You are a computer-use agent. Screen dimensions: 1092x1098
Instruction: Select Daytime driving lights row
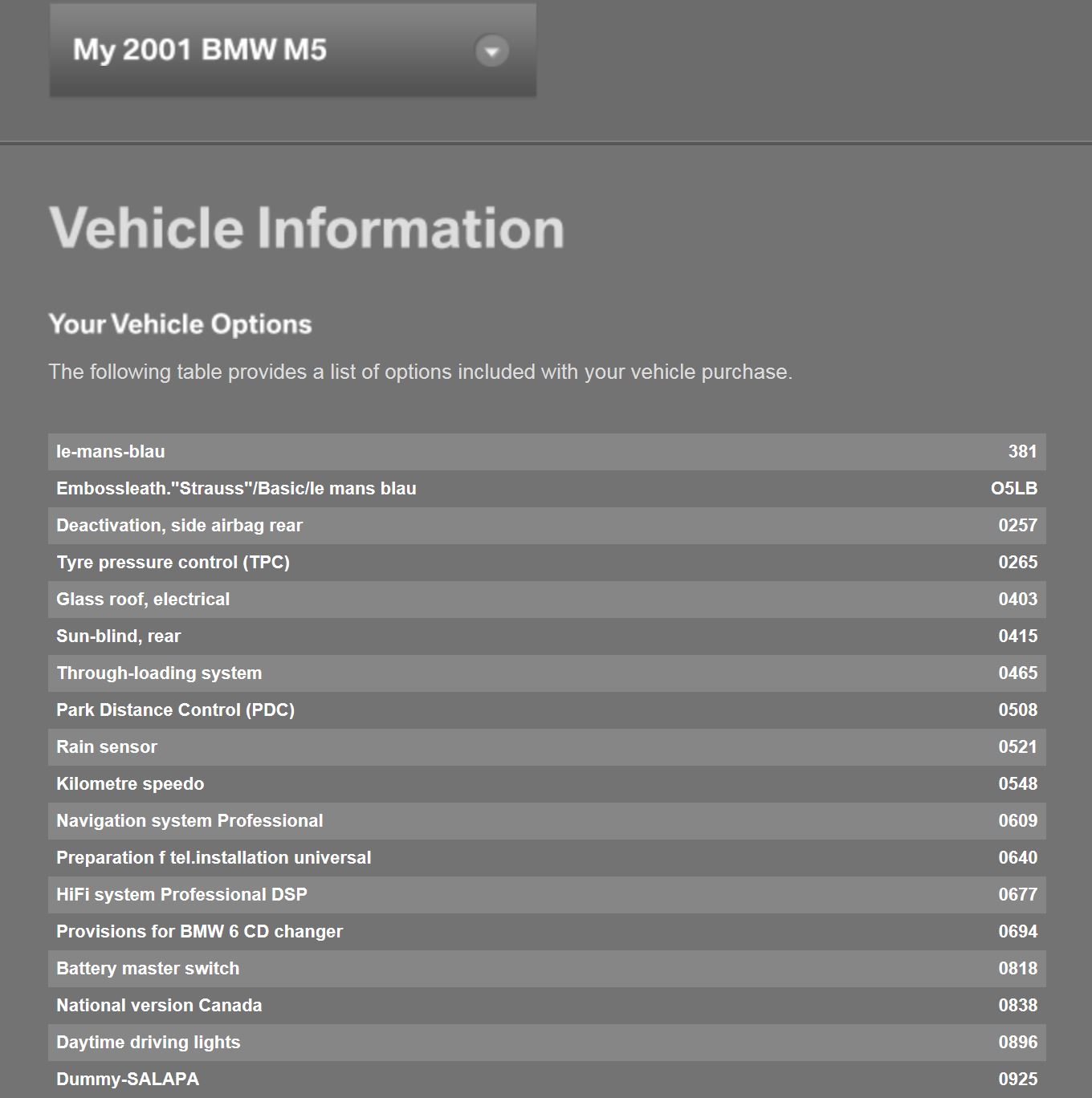tap(547, 1043)
